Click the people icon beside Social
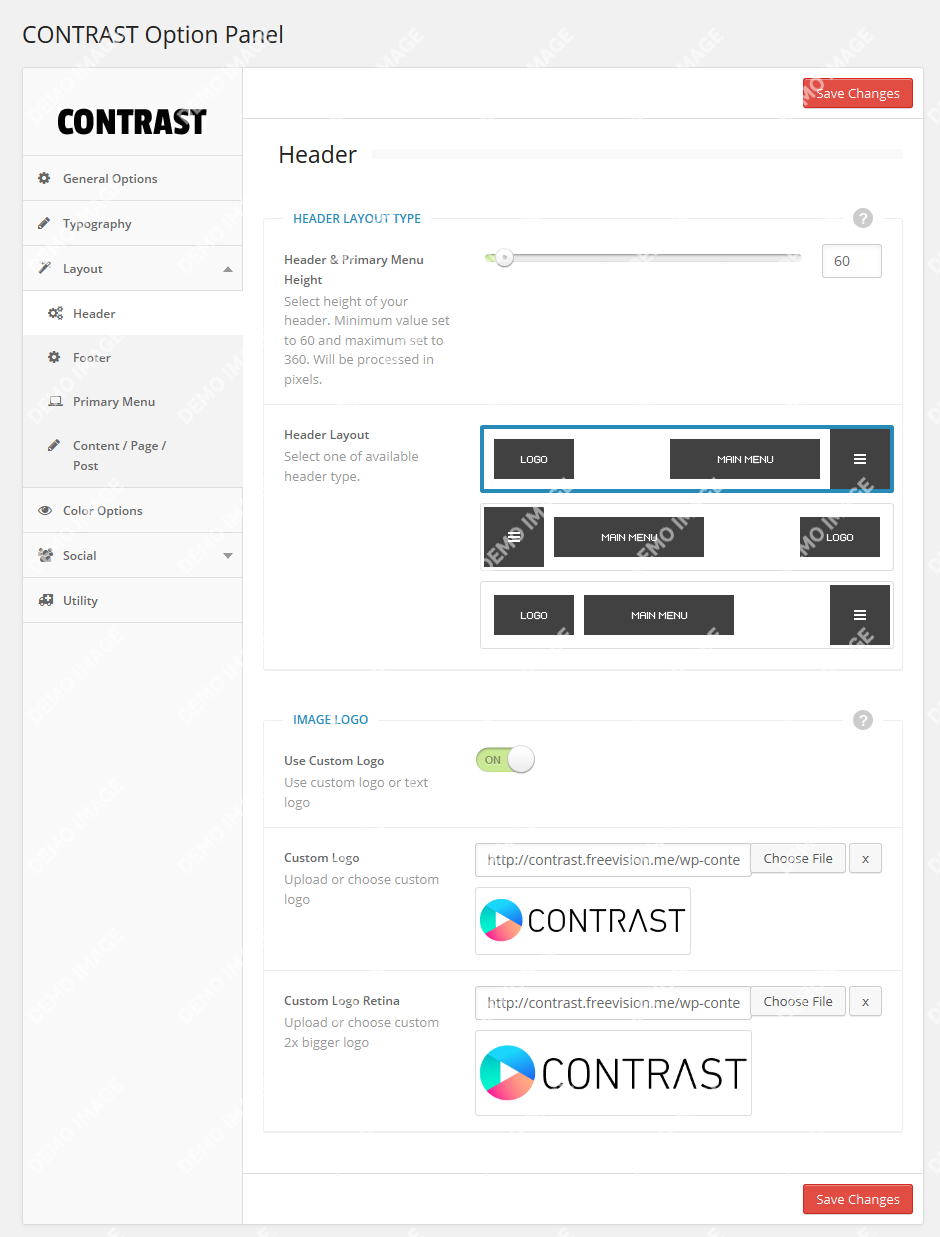 click(x=44, y=556)
